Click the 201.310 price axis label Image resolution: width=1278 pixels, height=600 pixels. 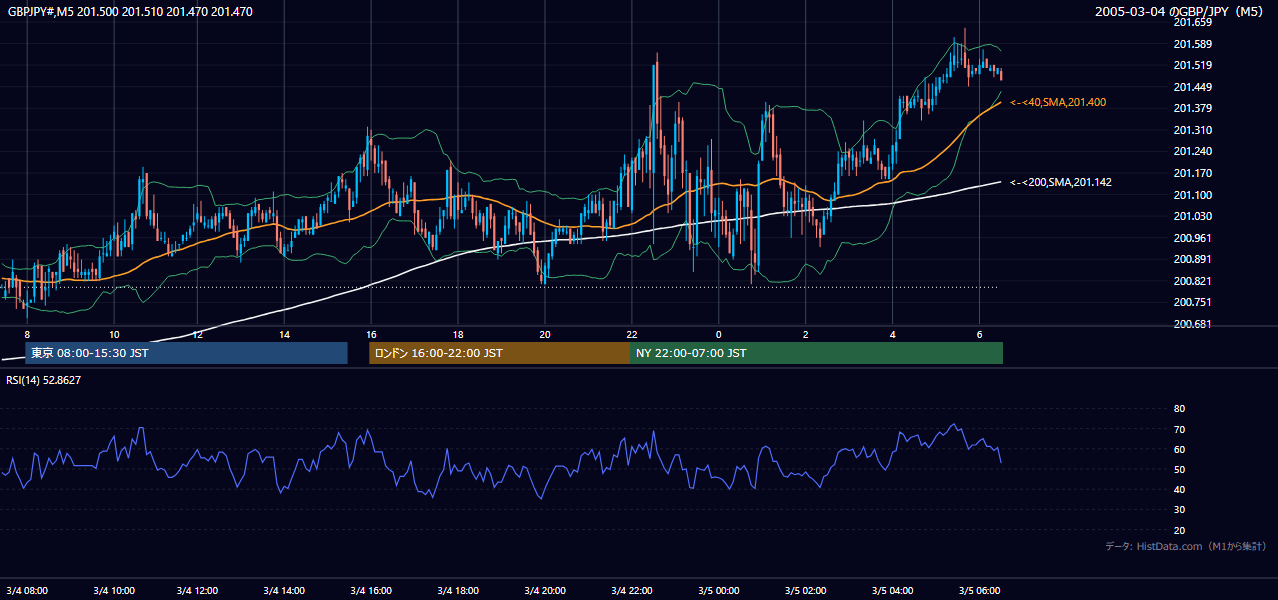point(1193,130)
